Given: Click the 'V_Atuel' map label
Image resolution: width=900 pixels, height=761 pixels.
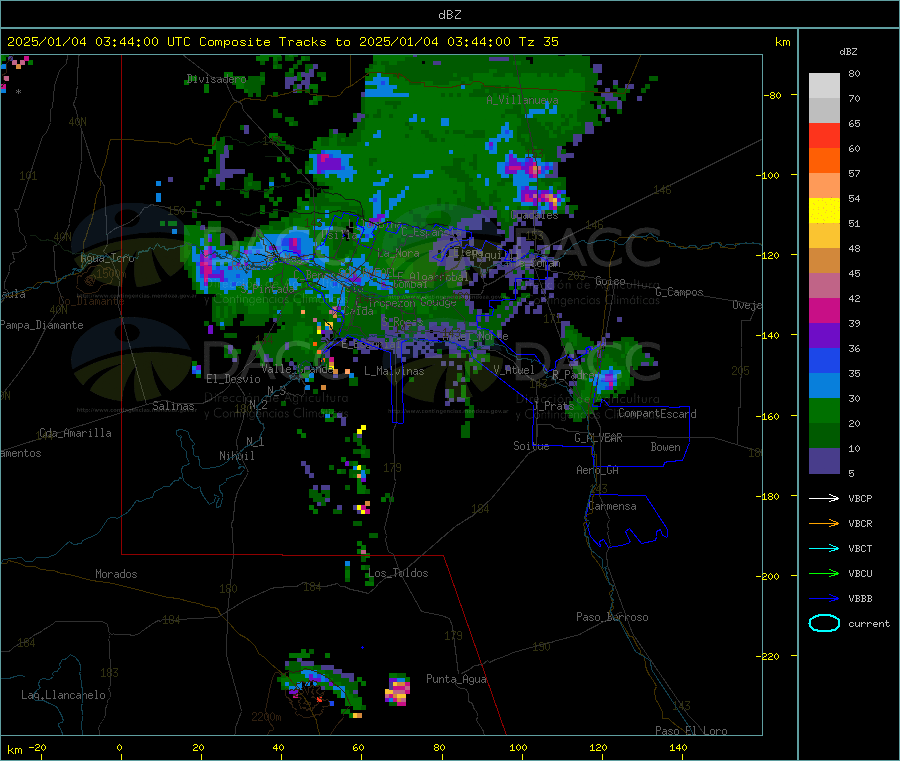Looking at the screenshot, I should [x=514, y=370].
